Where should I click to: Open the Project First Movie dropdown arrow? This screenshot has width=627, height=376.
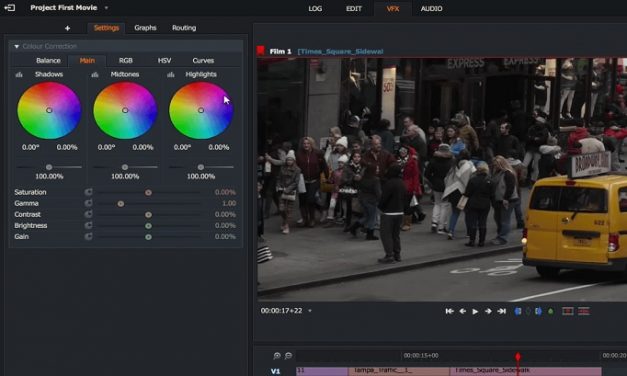point(106,8)
